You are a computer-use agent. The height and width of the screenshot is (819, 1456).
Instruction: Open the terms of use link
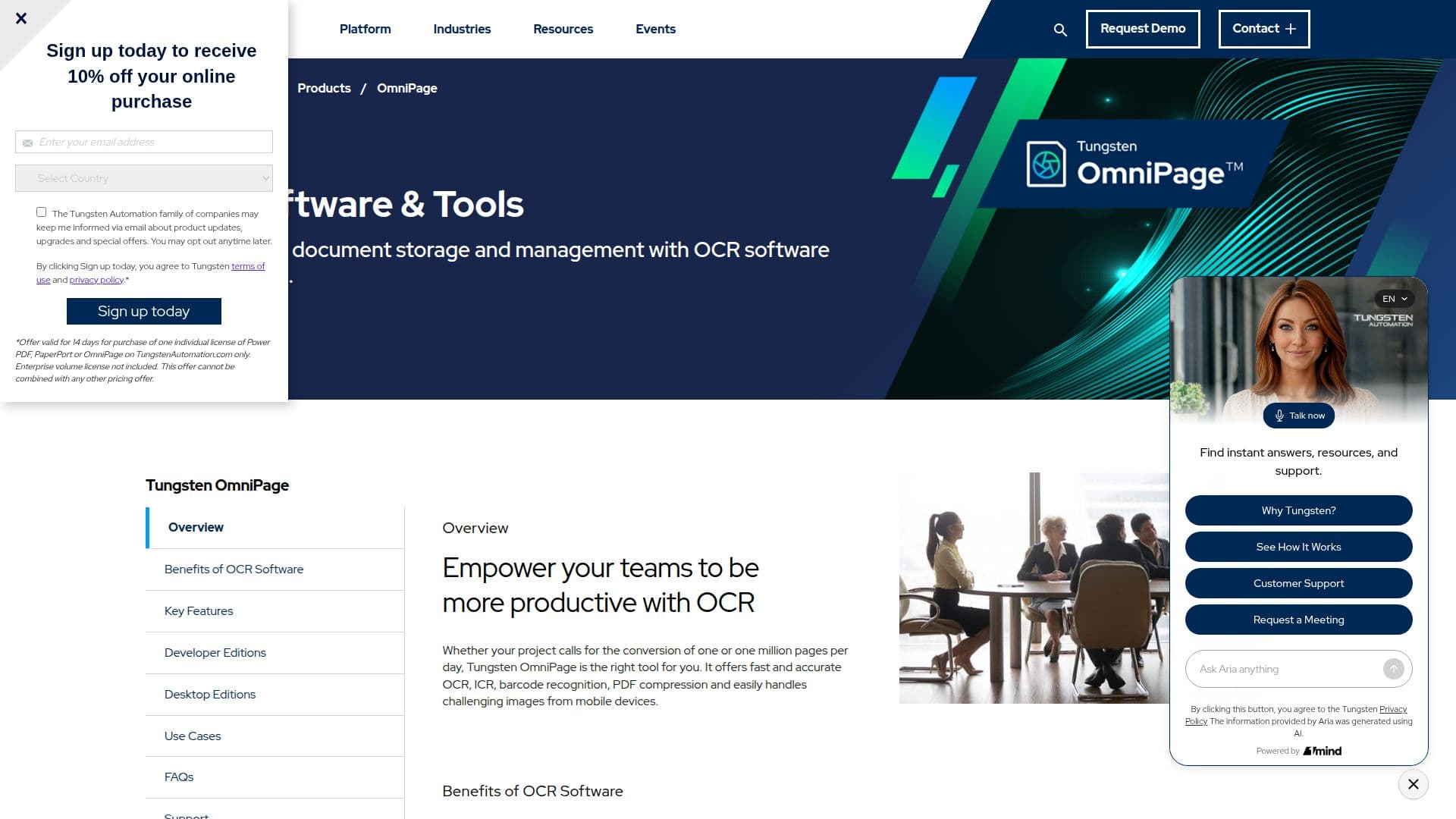[x=248, y=266]
